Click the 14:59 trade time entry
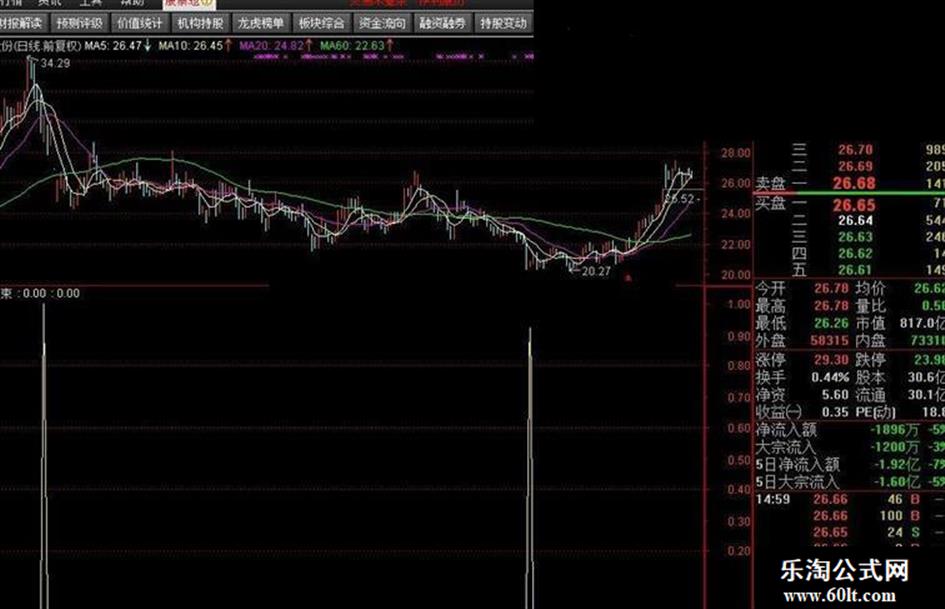 pyautogui.click(x=773, y=499)
